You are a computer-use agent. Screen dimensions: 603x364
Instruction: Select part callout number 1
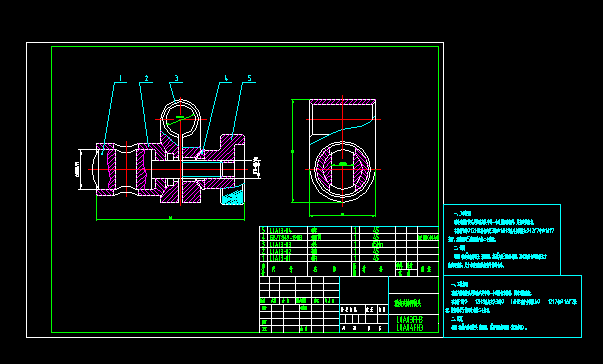[120, 78]
